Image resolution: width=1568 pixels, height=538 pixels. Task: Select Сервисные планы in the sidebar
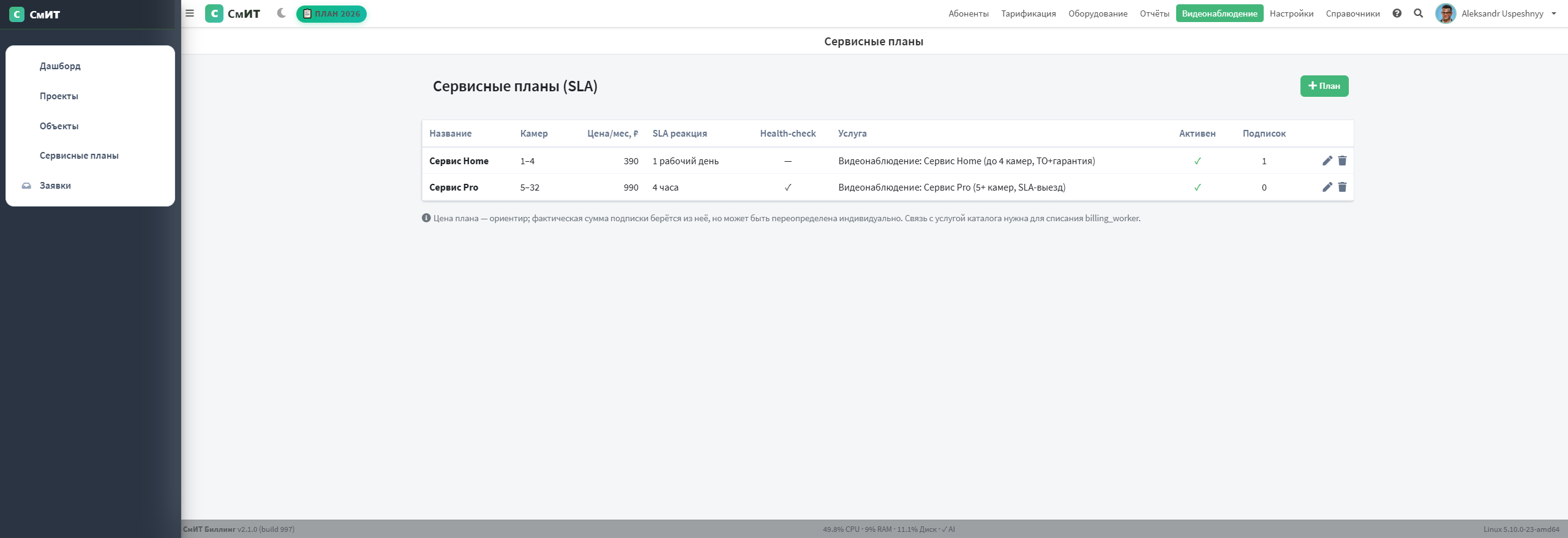point(79,156)
